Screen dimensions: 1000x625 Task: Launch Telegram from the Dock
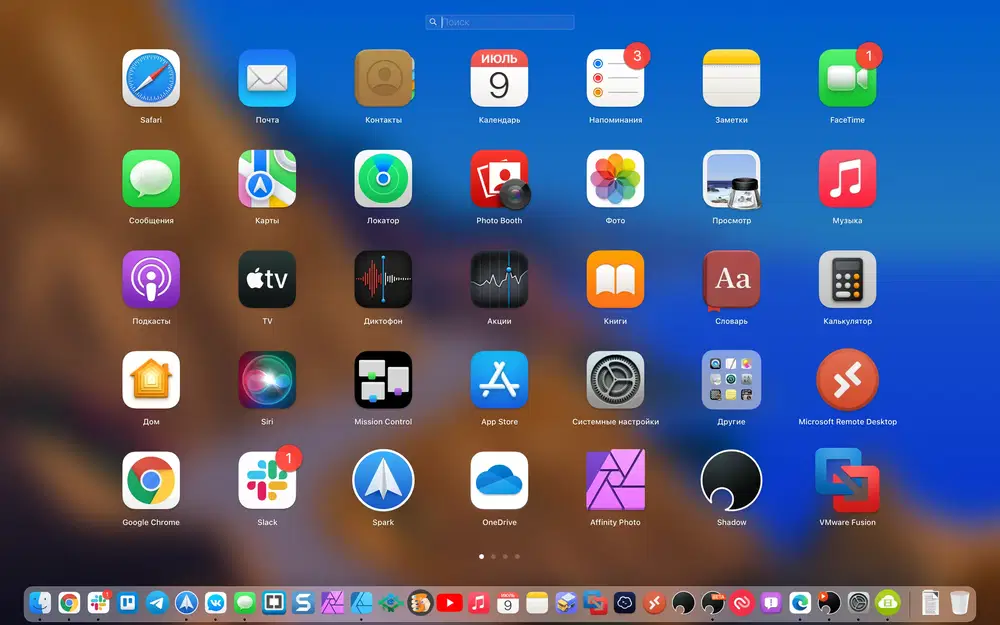click(x=157, y=603)
